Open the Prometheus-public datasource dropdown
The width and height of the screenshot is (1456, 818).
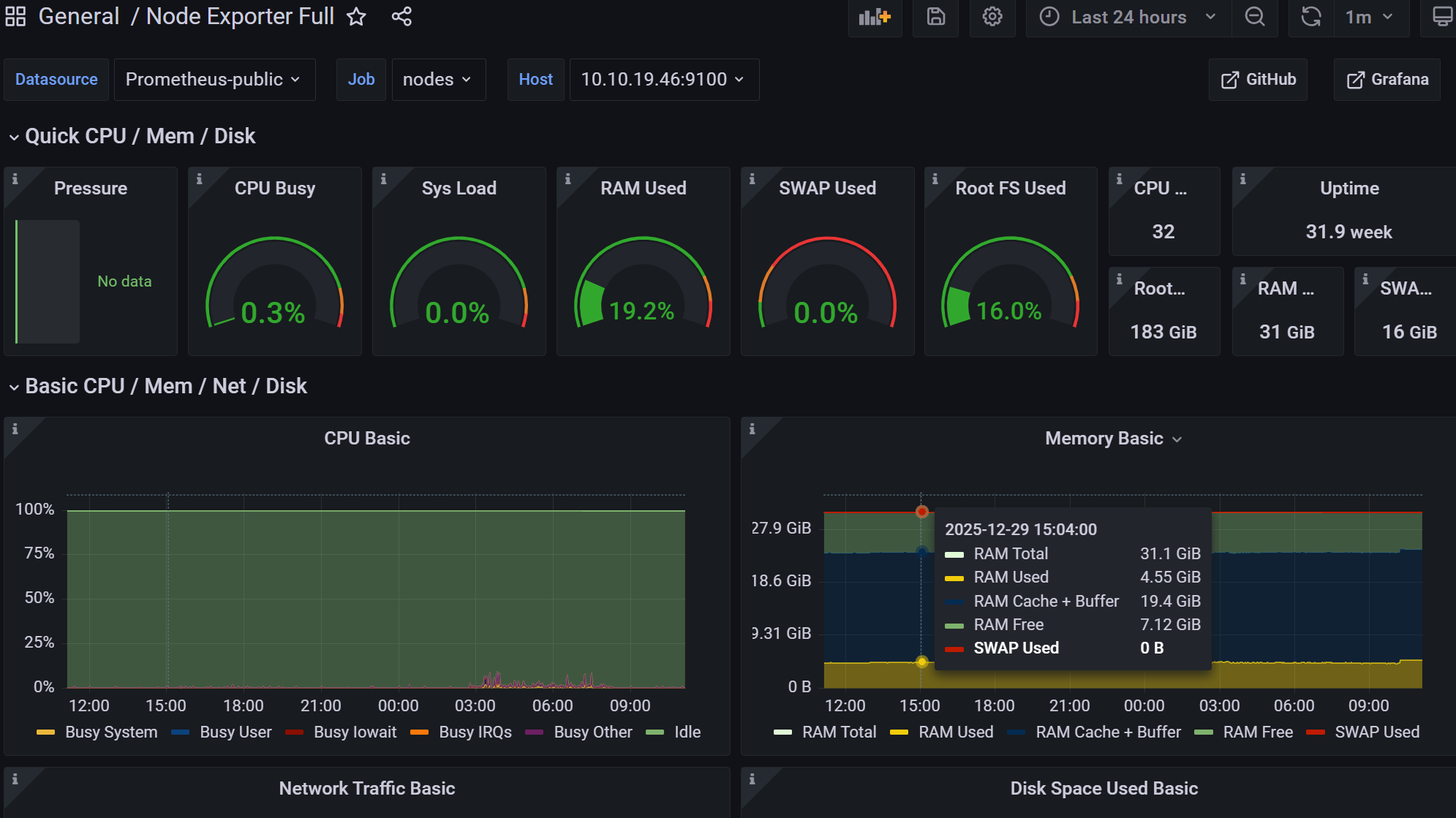[x=214, y=80]
